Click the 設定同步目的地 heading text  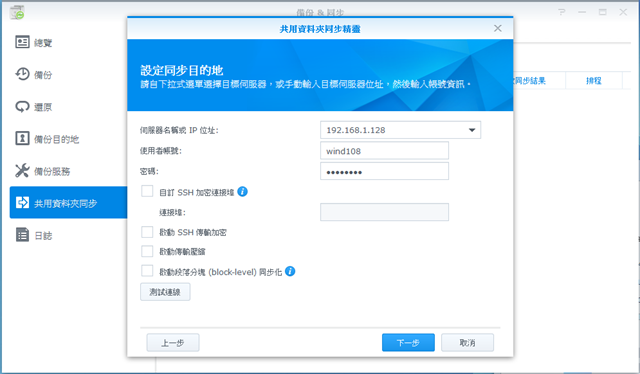click(x=182, y=70)
